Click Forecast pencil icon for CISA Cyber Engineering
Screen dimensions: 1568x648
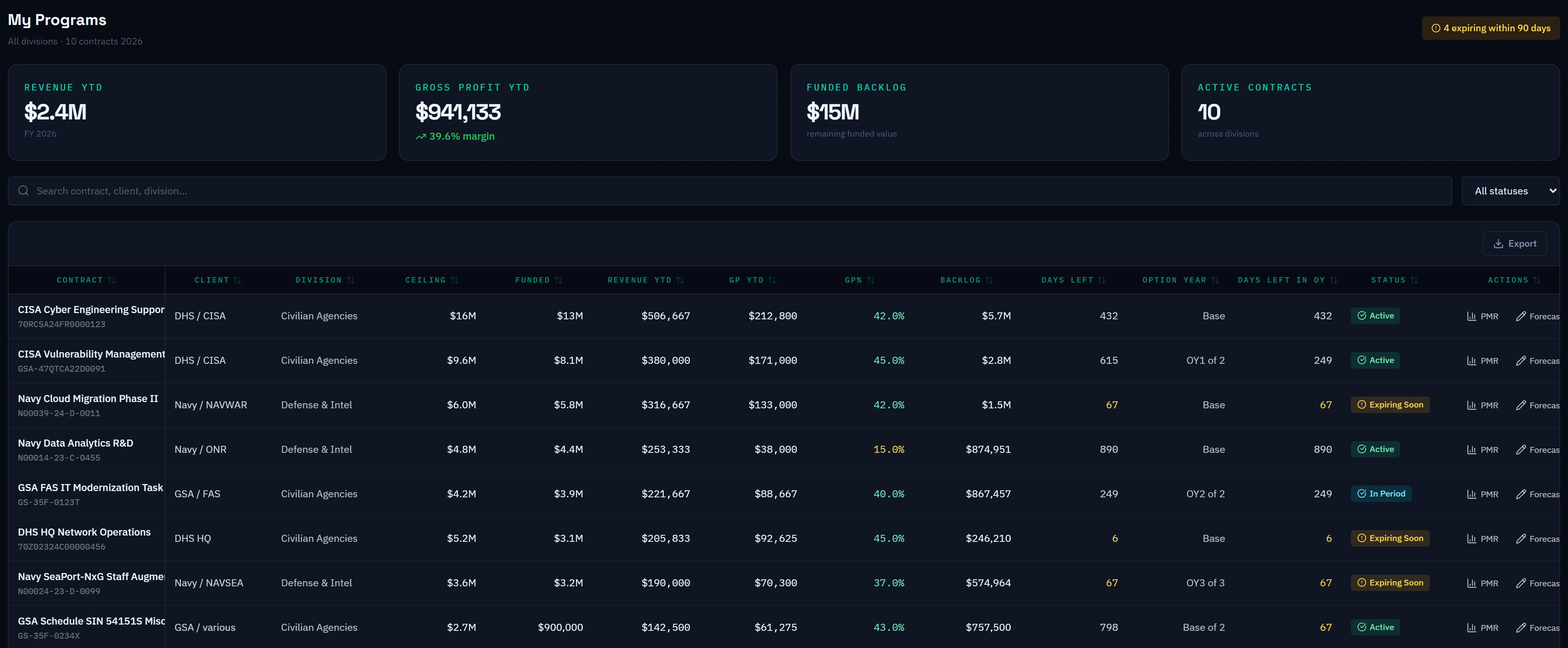1520,316
